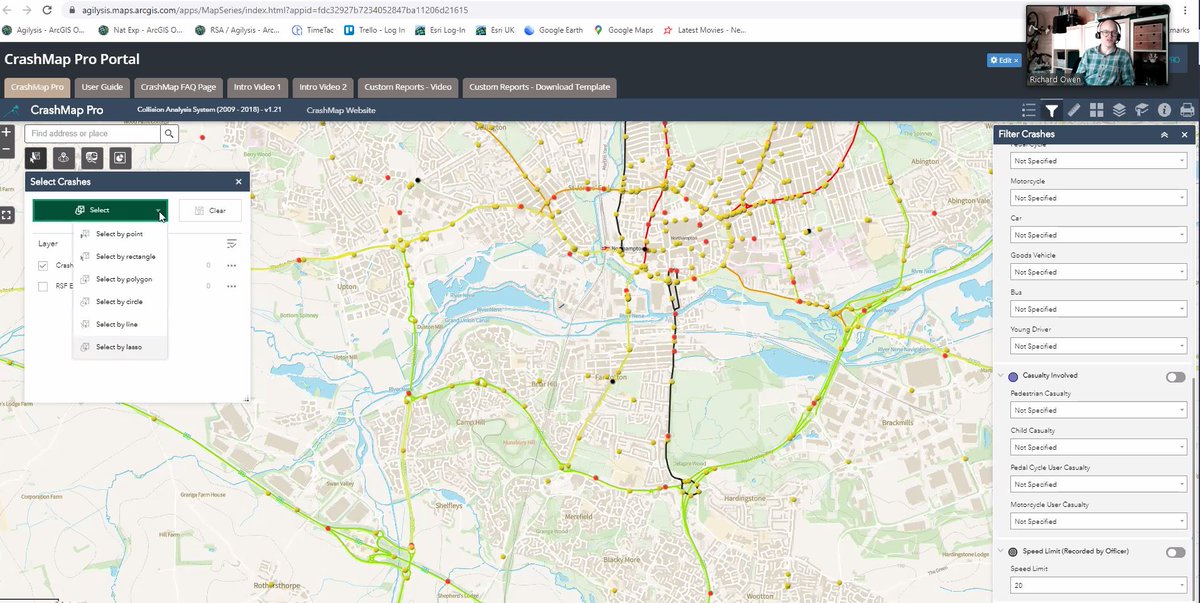Screen dimensions: 1200x603
Task: Open the third map query widget icon
Action: 92,157
